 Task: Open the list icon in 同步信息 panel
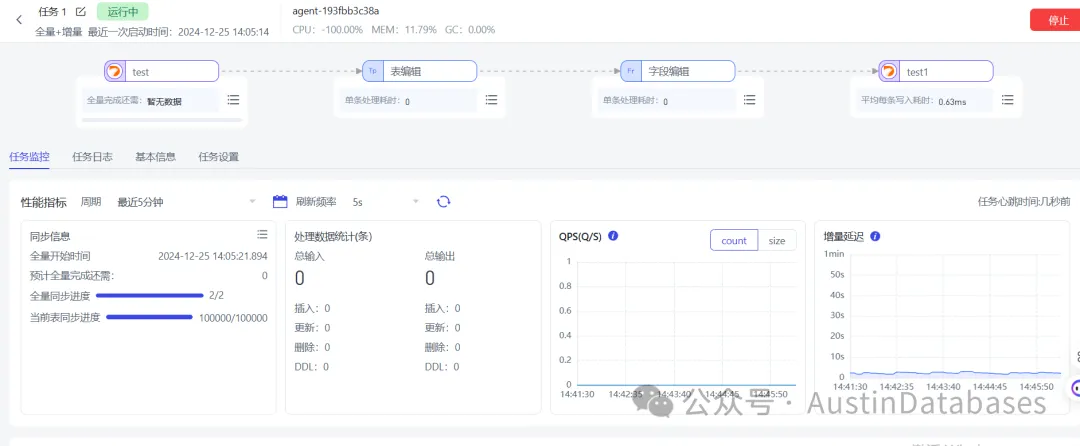(262, 235)
